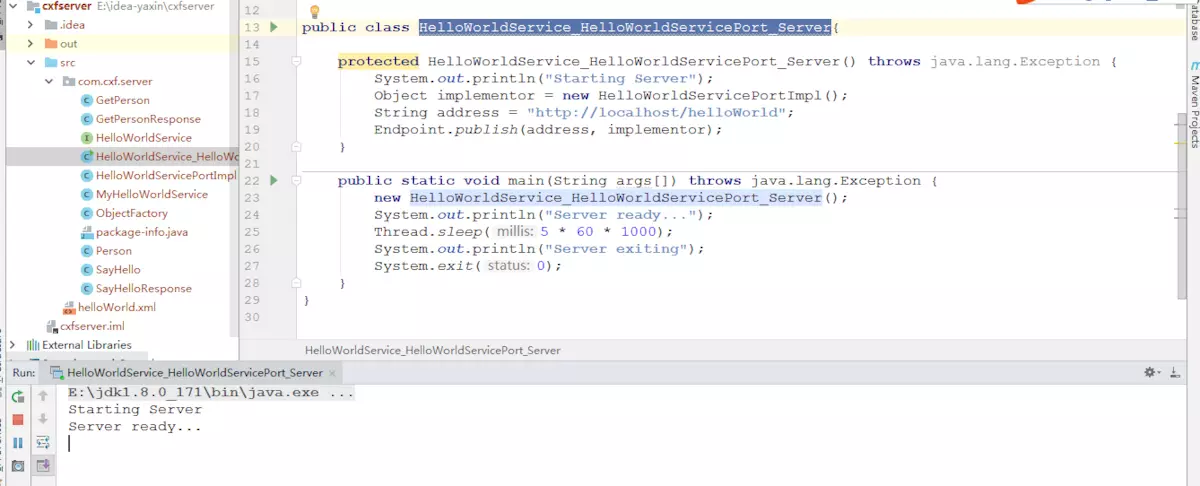Open Run panel settings gear
This screenshot has height=486, width=1200.
click(1151, 372)
